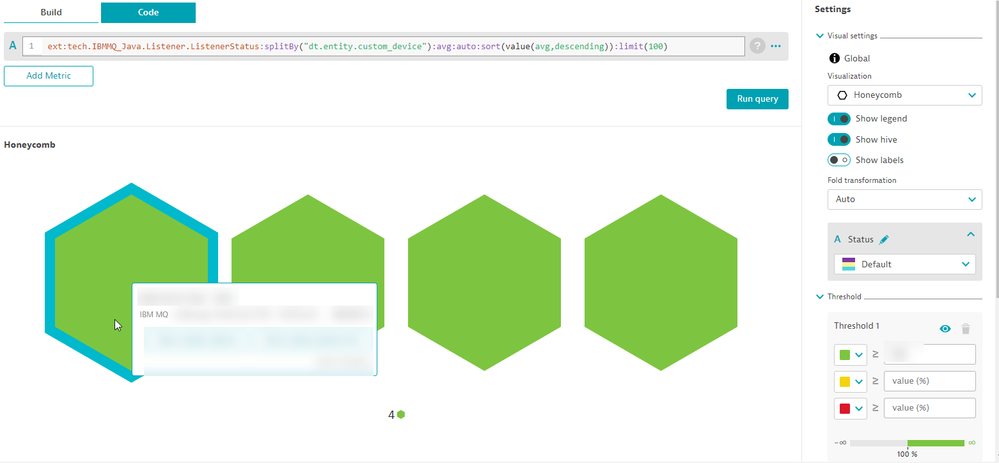Screen dimensions: 999x463
Task: Open the green threshold color picker
Action: (x=851, y=355)
